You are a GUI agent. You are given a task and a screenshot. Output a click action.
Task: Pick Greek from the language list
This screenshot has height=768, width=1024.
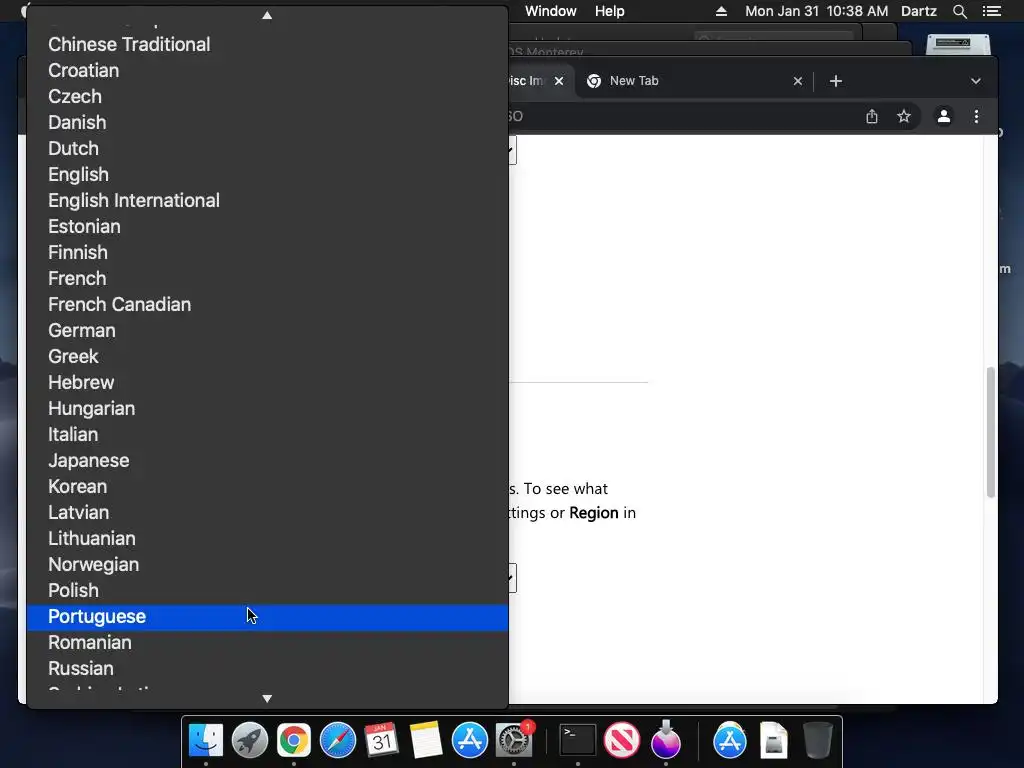pos(267,357)
